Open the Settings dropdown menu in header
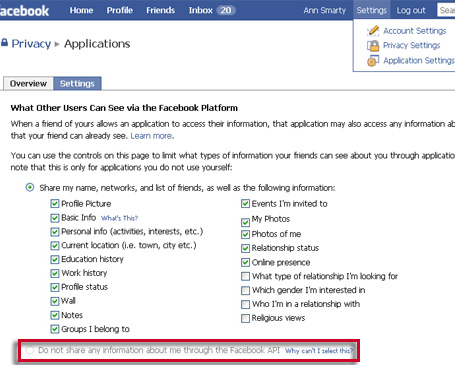This screenshot has width=455, height=365. pyautogui.click(x=372, y=10)
